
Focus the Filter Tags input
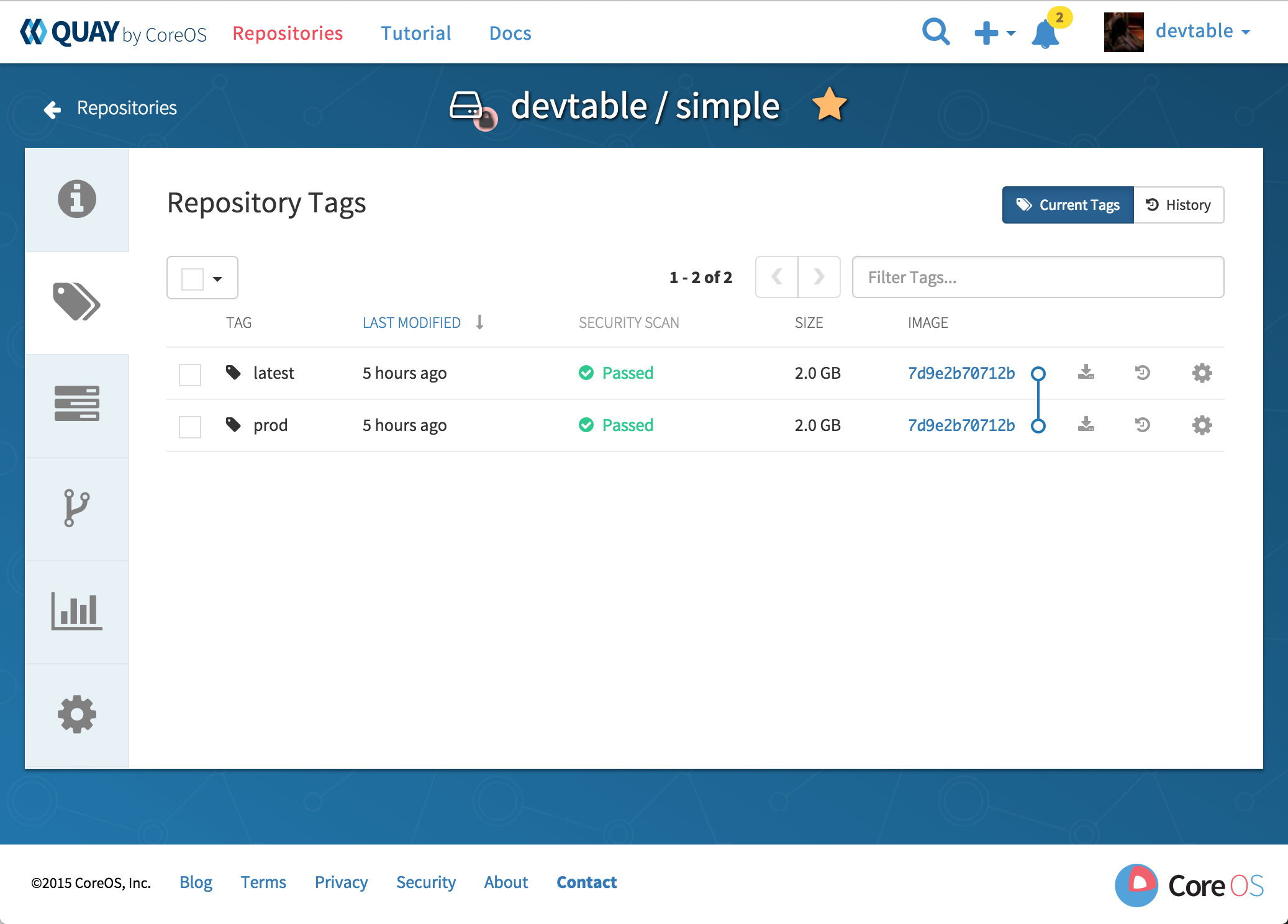1038,277
